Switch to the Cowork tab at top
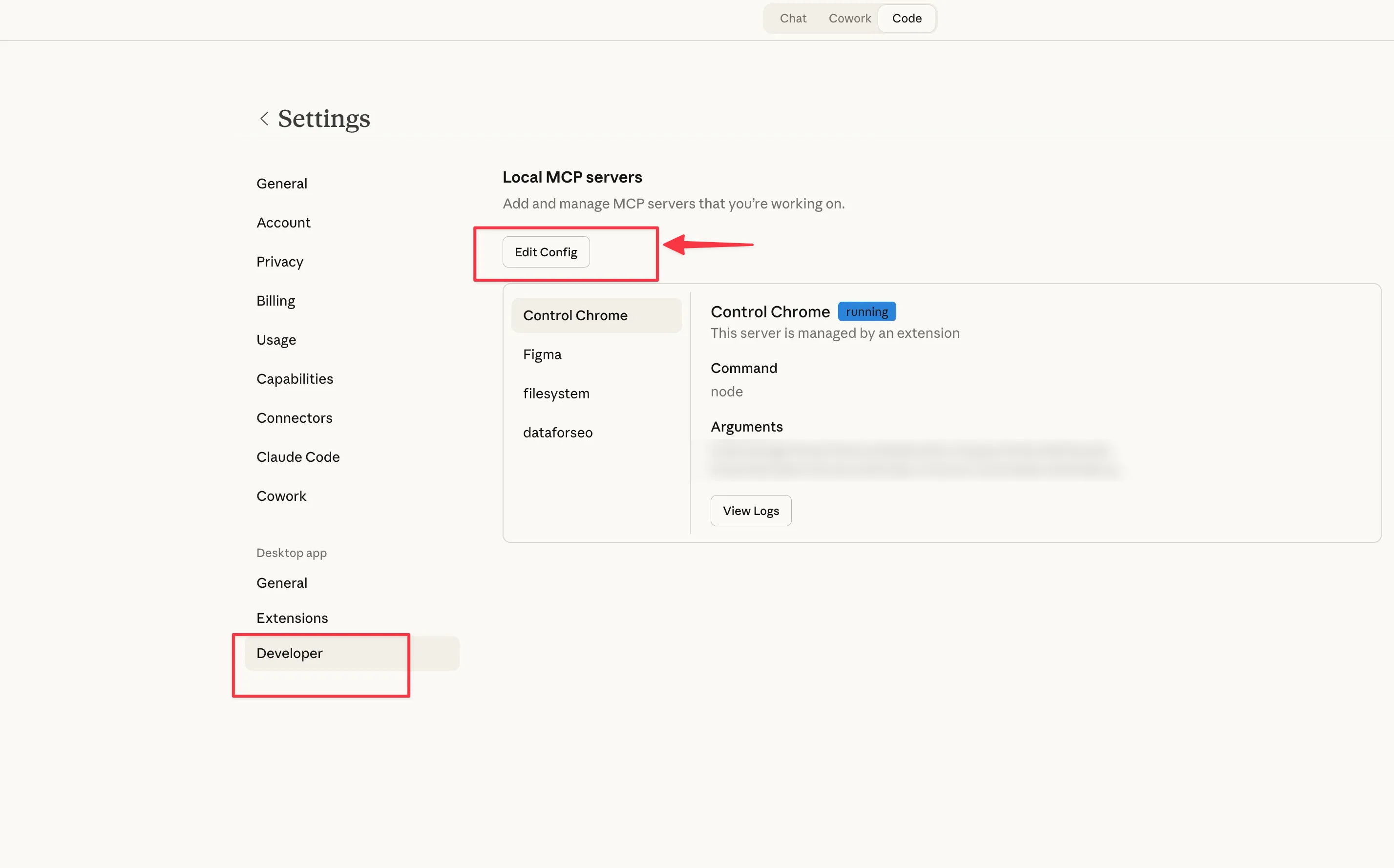Viewport: 1394px width, 868px height. 849,19
